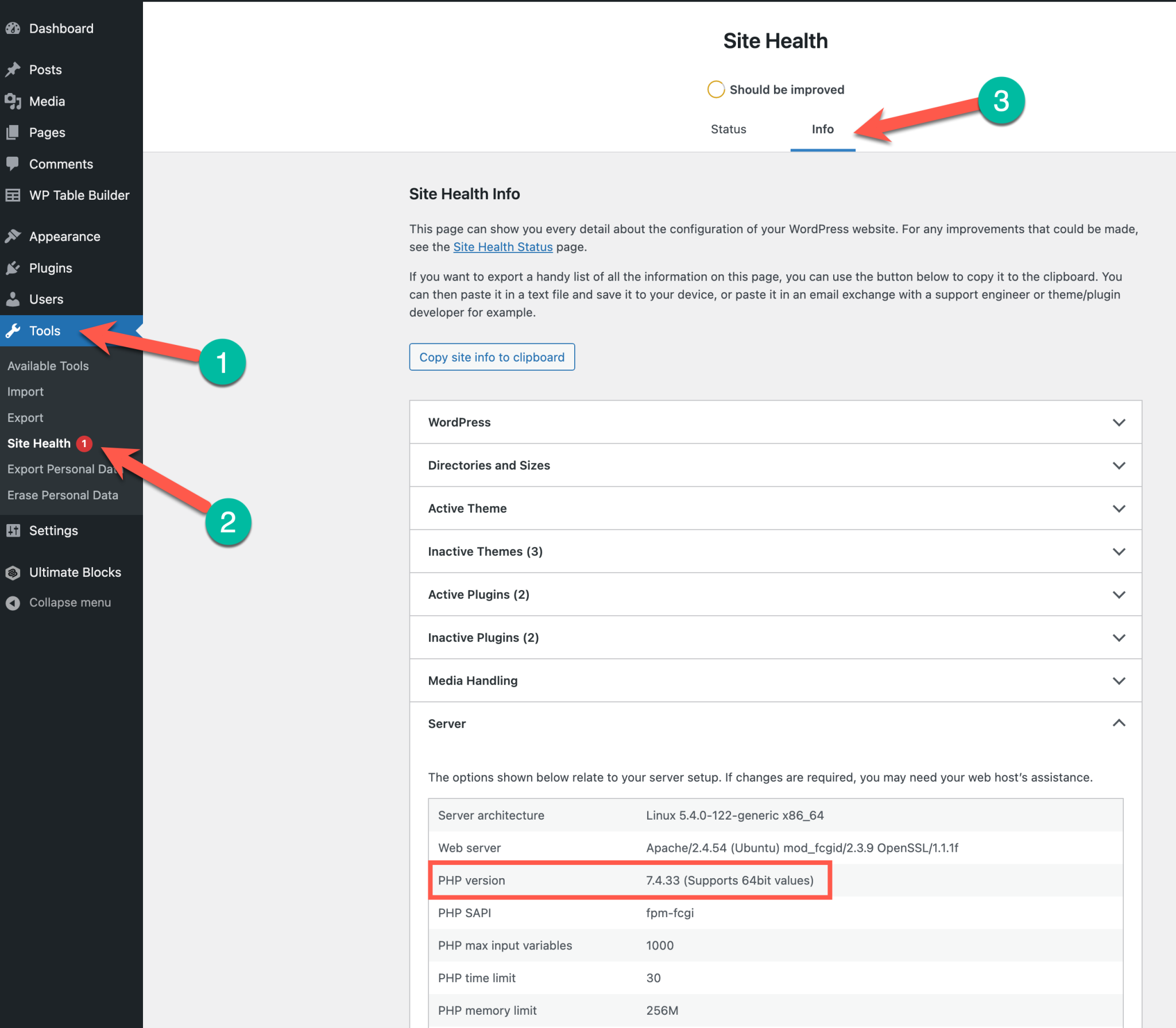The image size is (1176, 1028).
Task: Select the Appearance paintbrush icon
Action: [14, 235]
